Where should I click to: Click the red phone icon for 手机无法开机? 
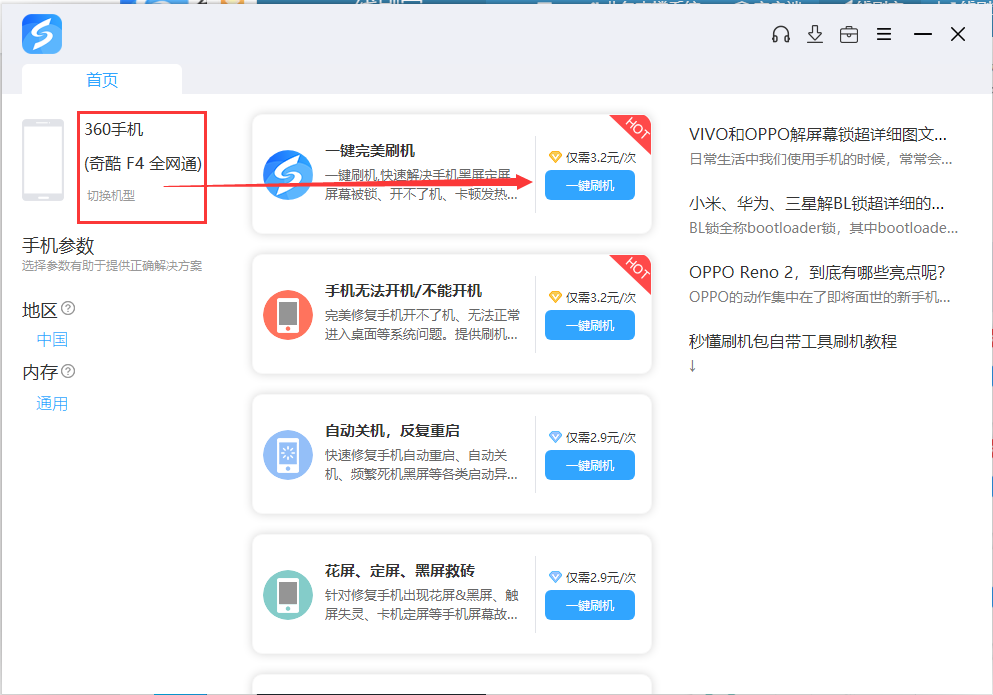288,315
